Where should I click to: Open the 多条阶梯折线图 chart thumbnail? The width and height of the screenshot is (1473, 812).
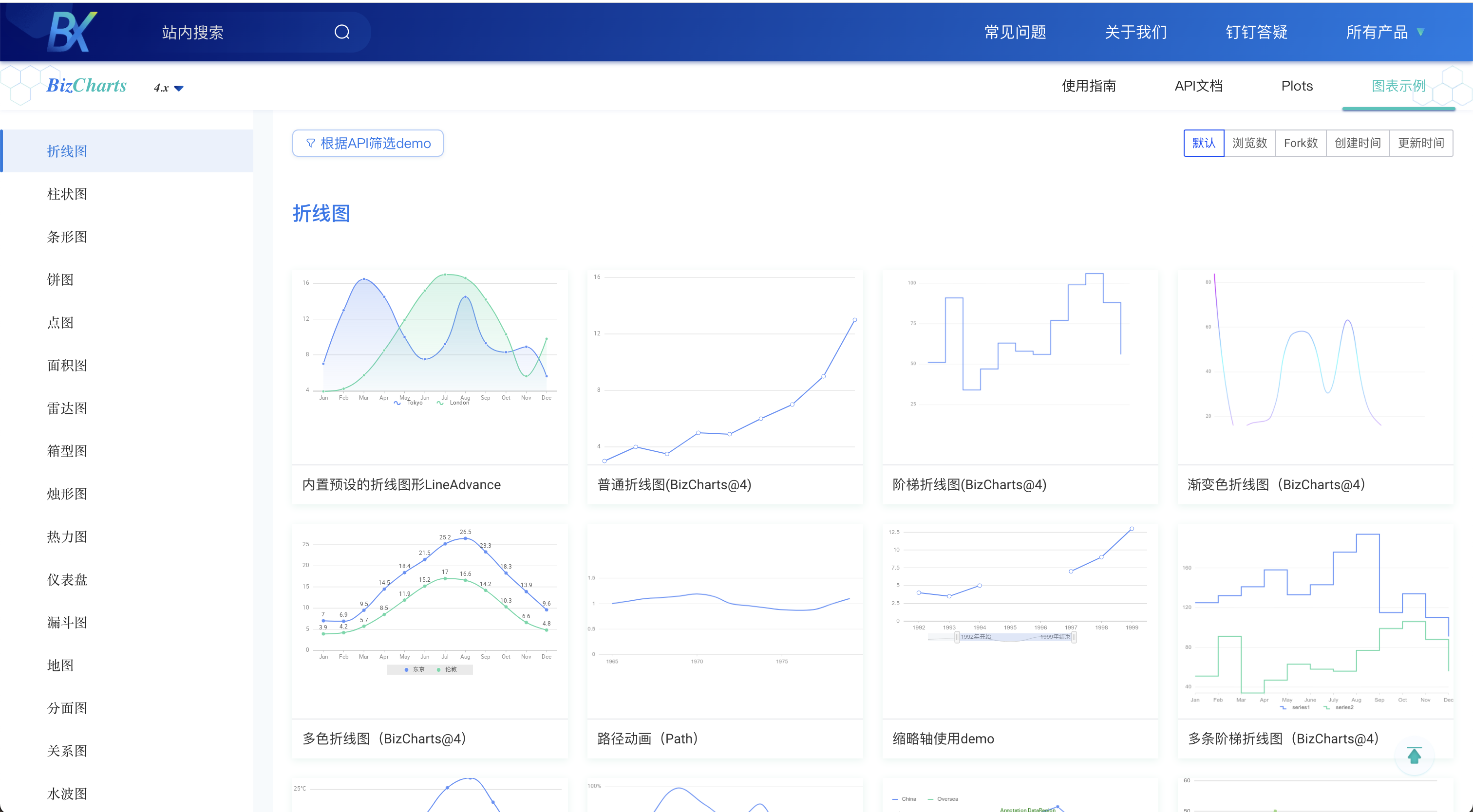pos(1315,621)
